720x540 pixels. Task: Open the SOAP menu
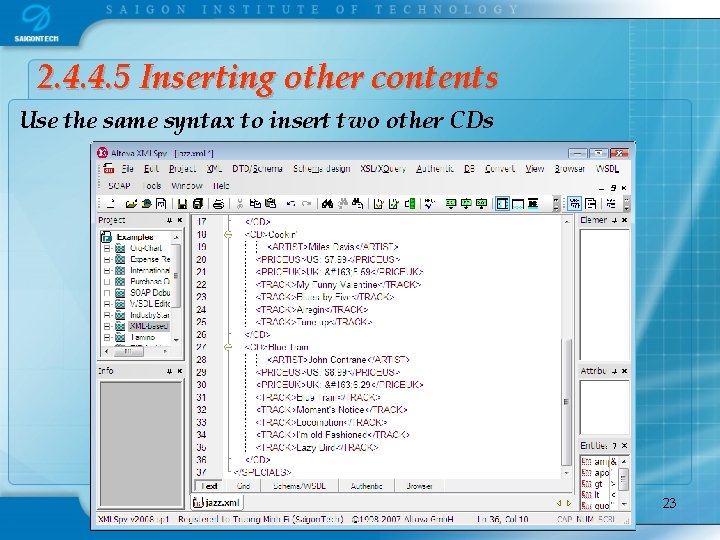pyautogui.click(x=119, y=186)
